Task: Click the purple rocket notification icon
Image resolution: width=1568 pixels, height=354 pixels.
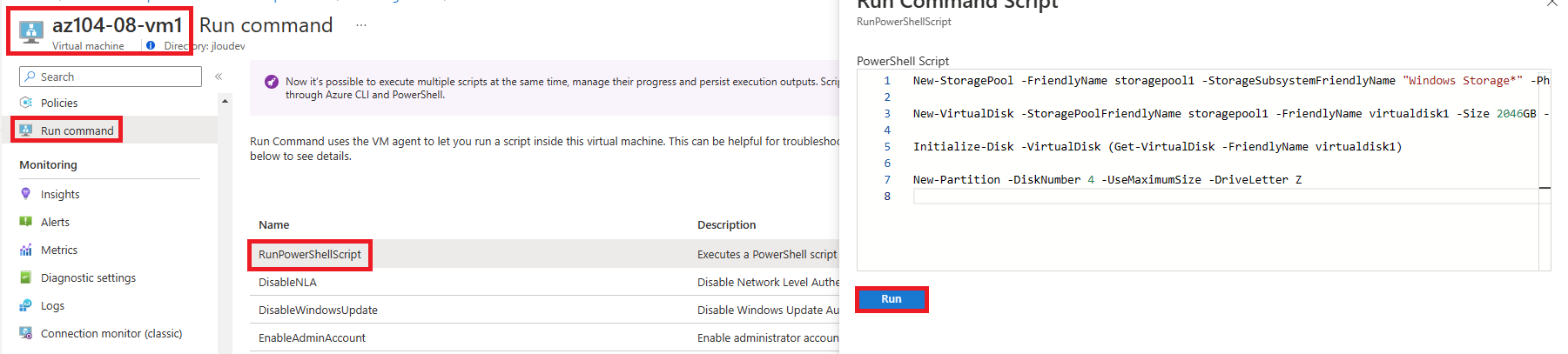Action: tap(272, 82)
